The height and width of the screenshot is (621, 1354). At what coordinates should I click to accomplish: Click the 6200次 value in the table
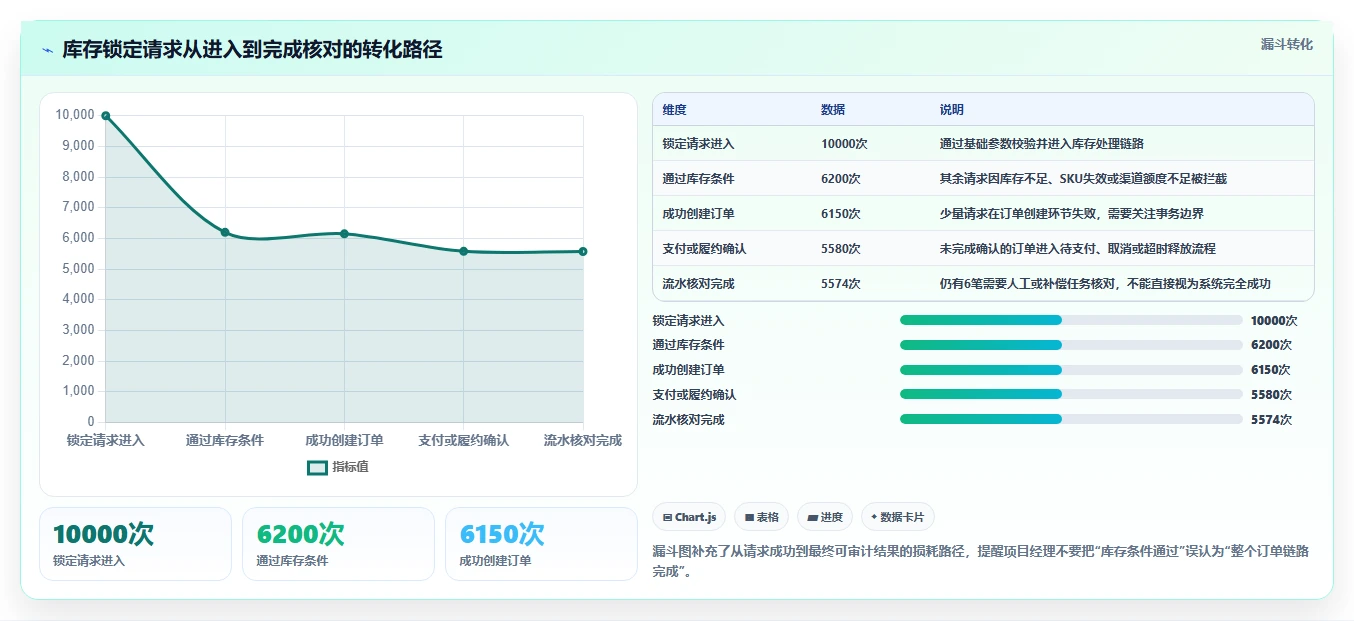pos(841,179)
